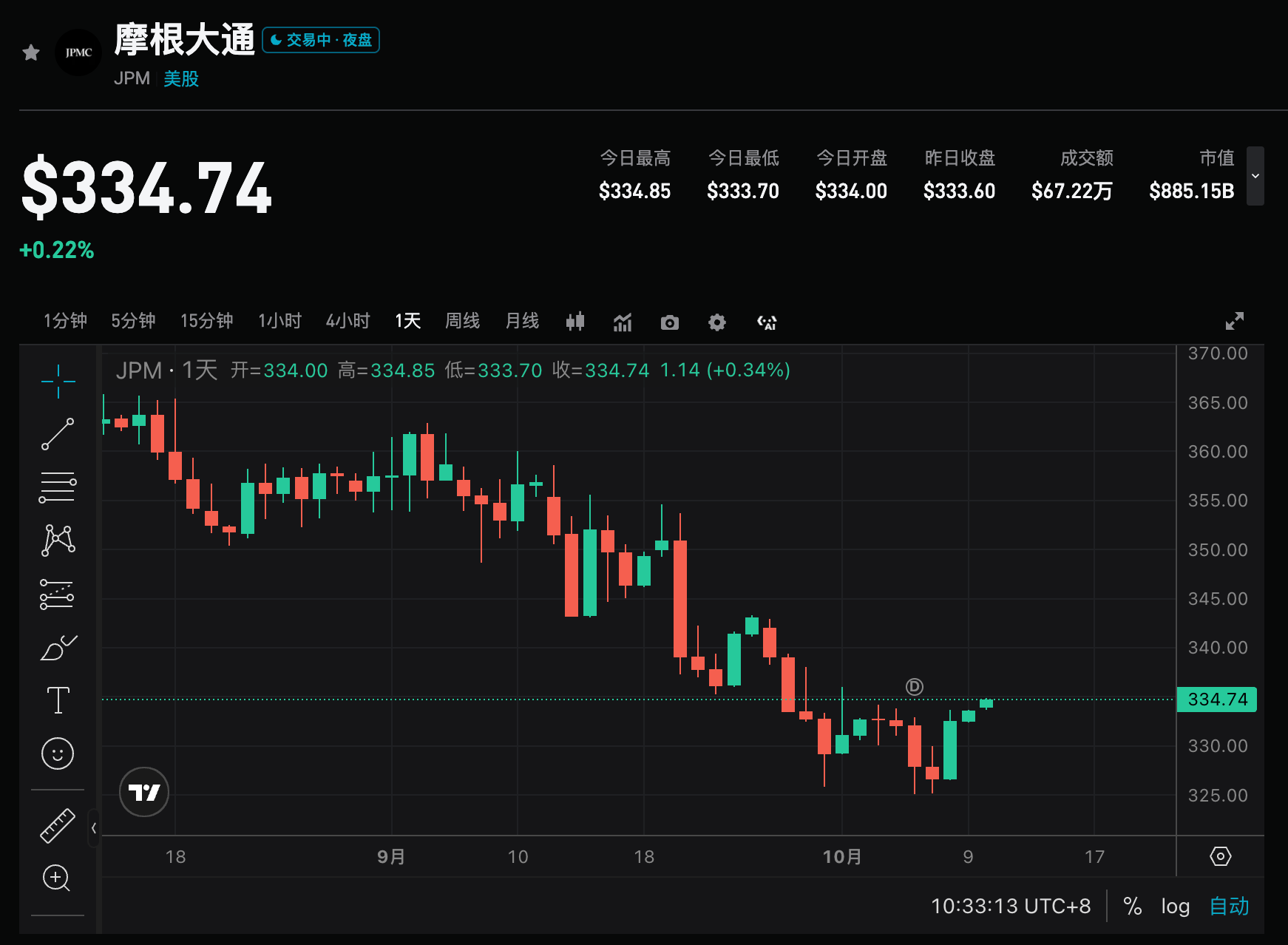
Task: Activate the ruler measure tool
Action: pos(58,826)
